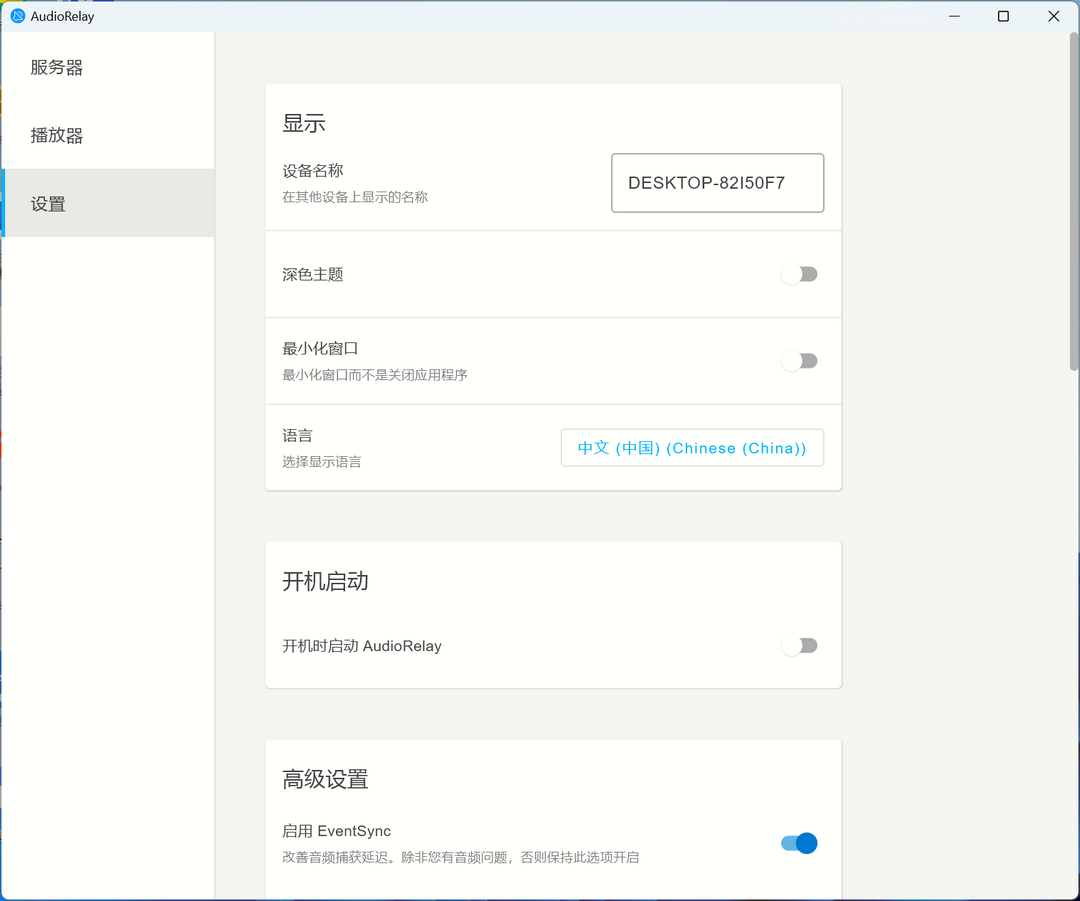Open the 中文 (中国) language selector
The image size is (1080, 901).
(692, 447)
